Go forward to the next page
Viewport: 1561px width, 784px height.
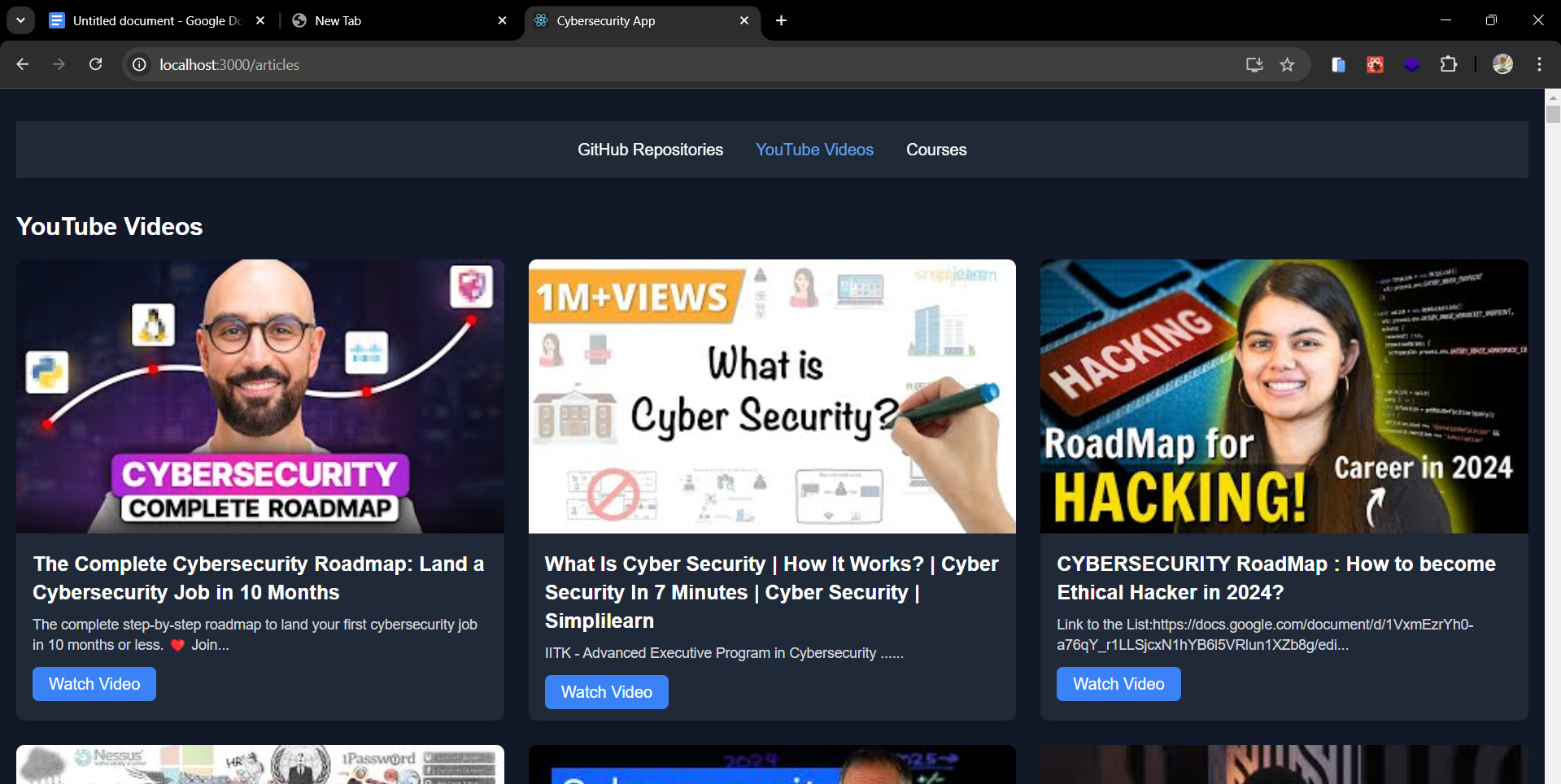pyautogui.click(x=59, y=64)
